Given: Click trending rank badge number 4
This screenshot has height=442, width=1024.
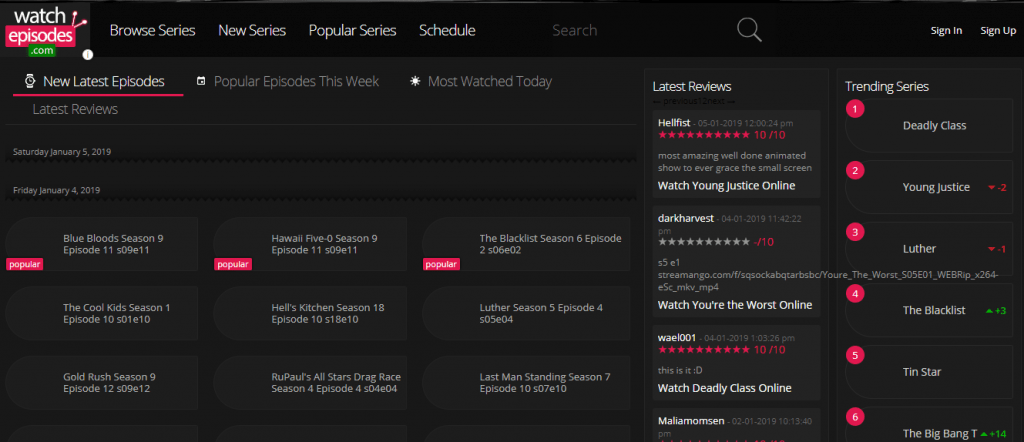Looking at the screenshot, I should [855, 294].
